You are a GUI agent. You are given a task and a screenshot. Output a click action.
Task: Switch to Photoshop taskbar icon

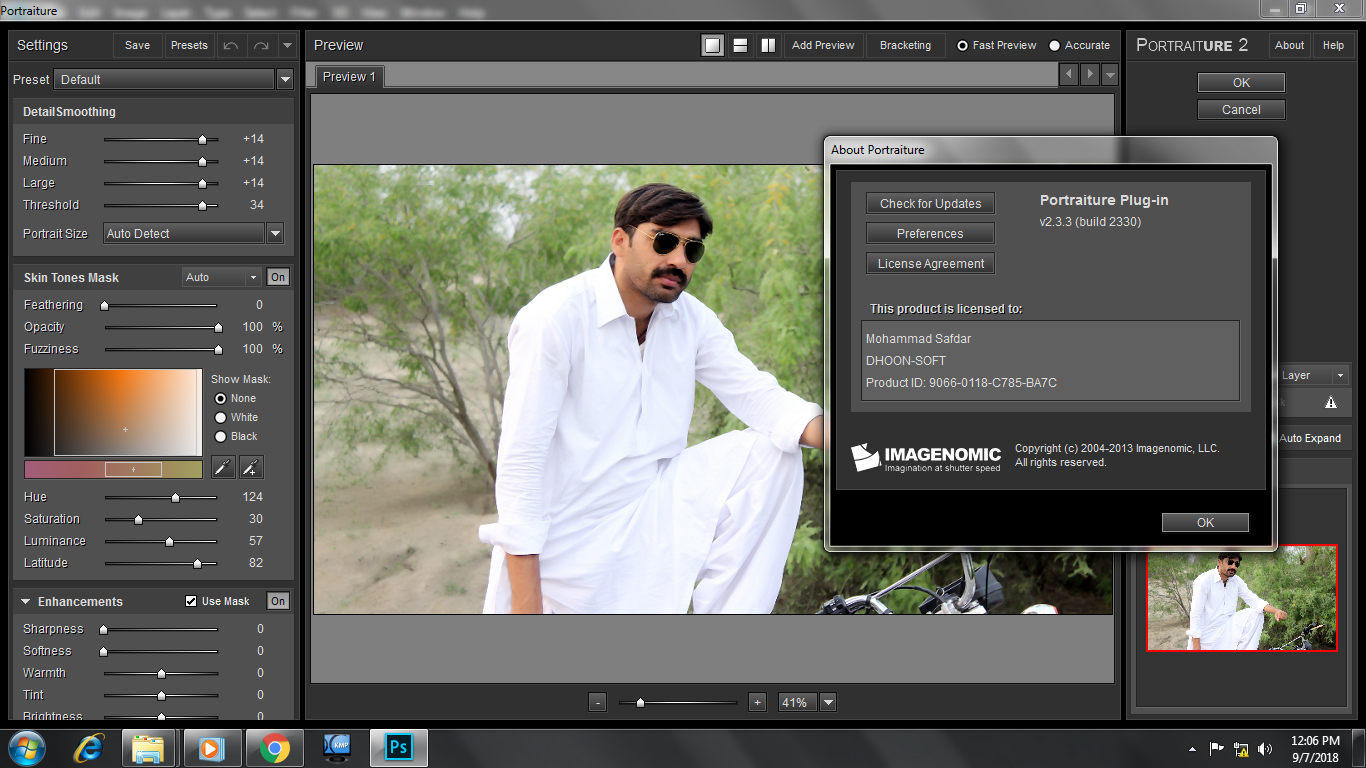pos(399,748)
